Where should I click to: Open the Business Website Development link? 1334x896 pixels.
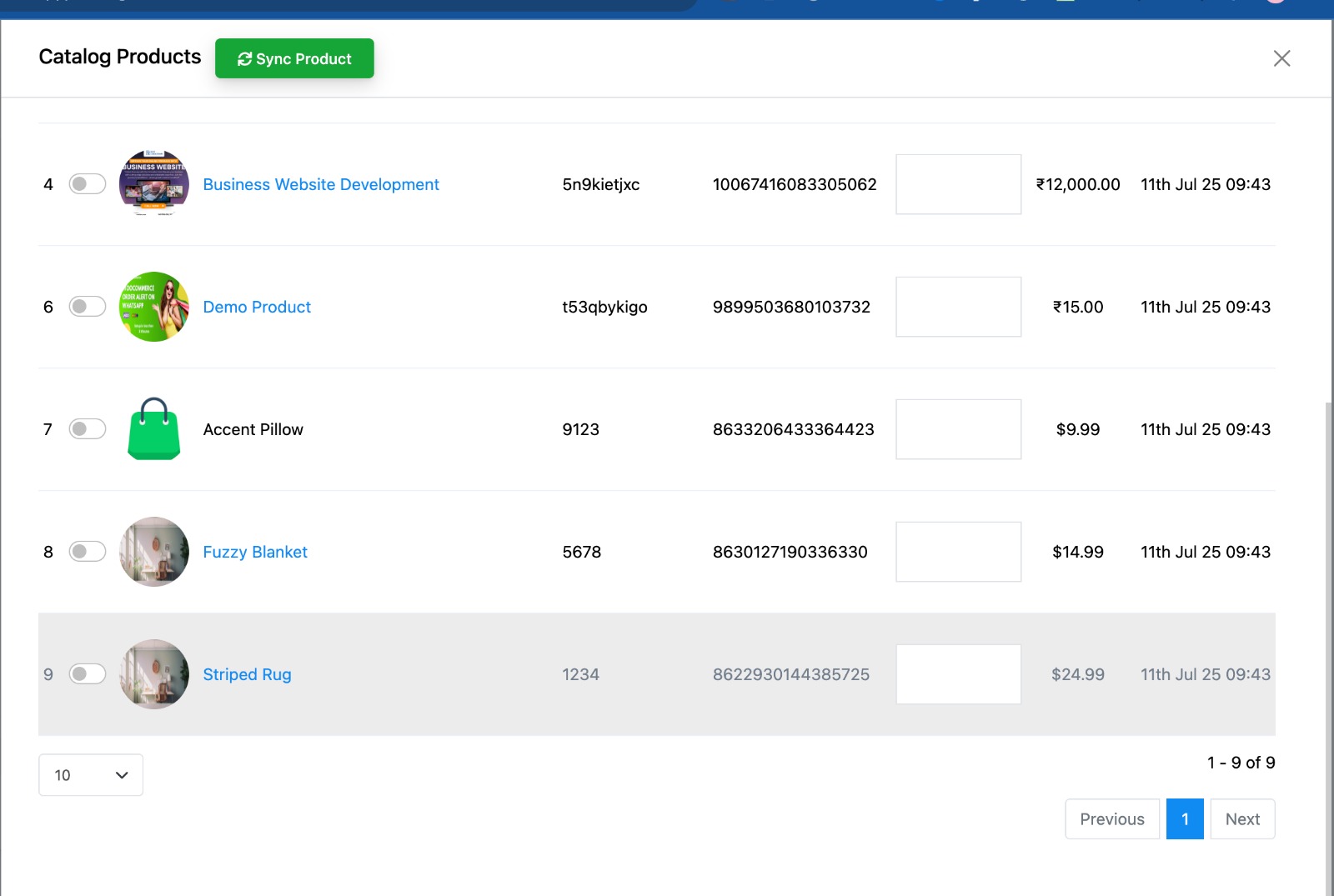tap(321, 184)
